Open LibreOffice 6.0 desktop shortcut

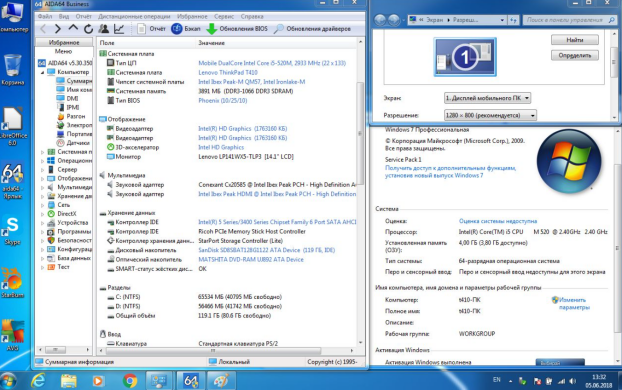(x=13, y=126)
